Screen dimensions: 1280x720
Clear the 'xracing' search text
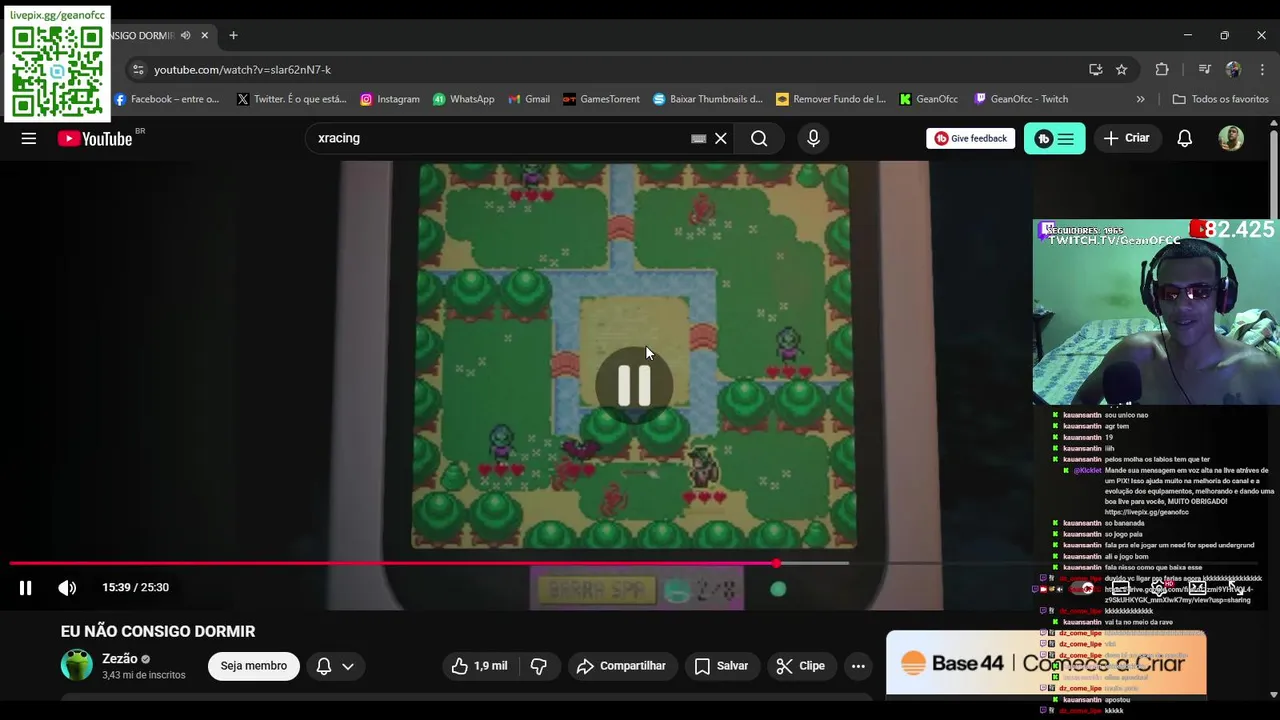720,139
